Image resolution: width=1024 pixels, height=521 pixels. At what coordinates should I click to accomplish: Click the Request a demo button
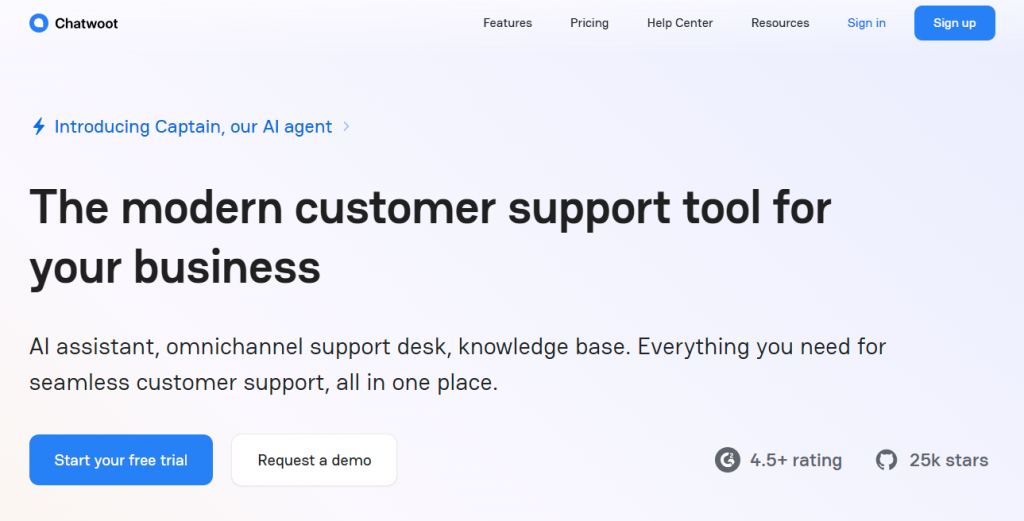coord(314,460)
